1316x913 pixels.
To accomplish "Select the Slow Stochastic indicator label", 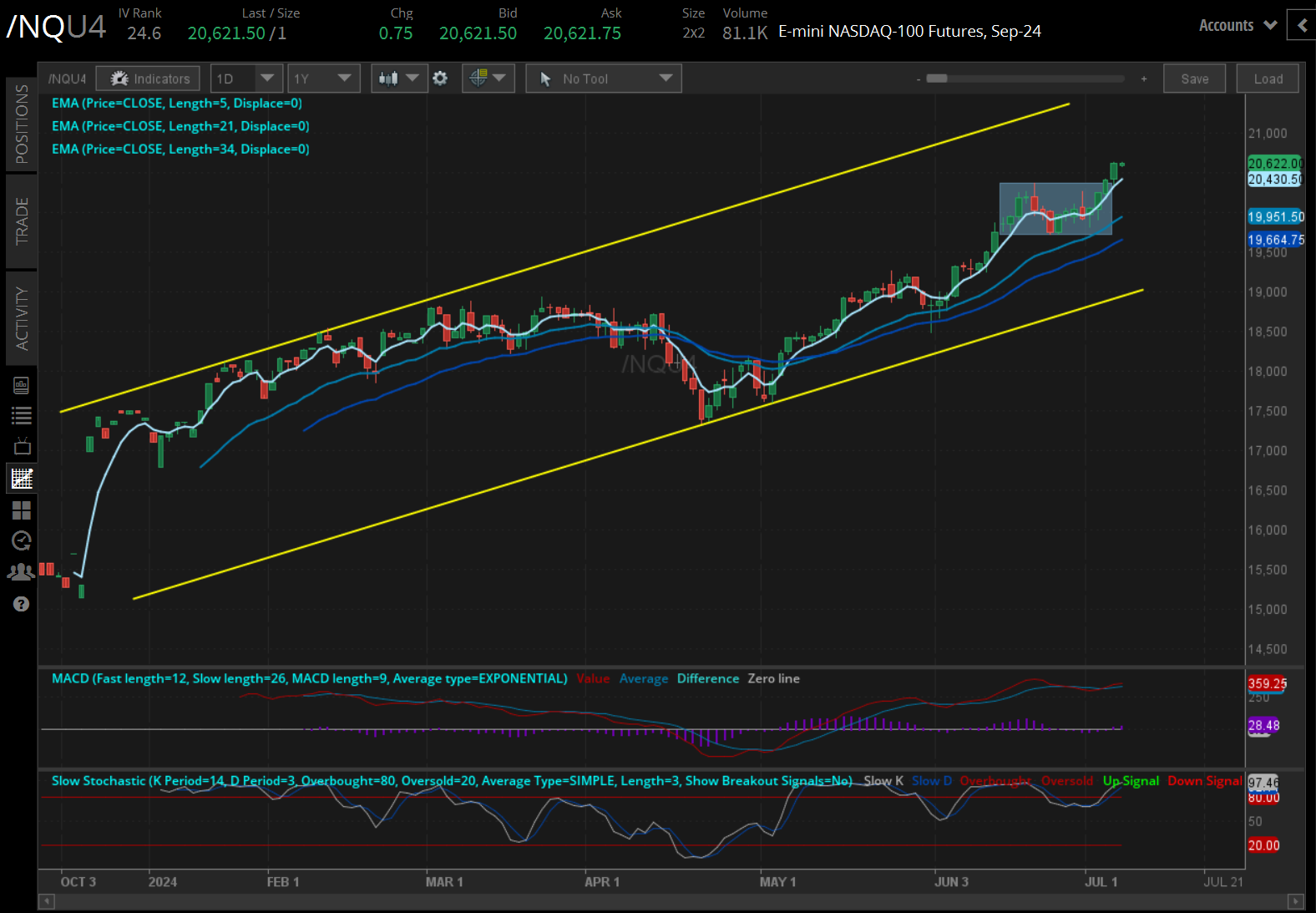I will coord(452,781).
